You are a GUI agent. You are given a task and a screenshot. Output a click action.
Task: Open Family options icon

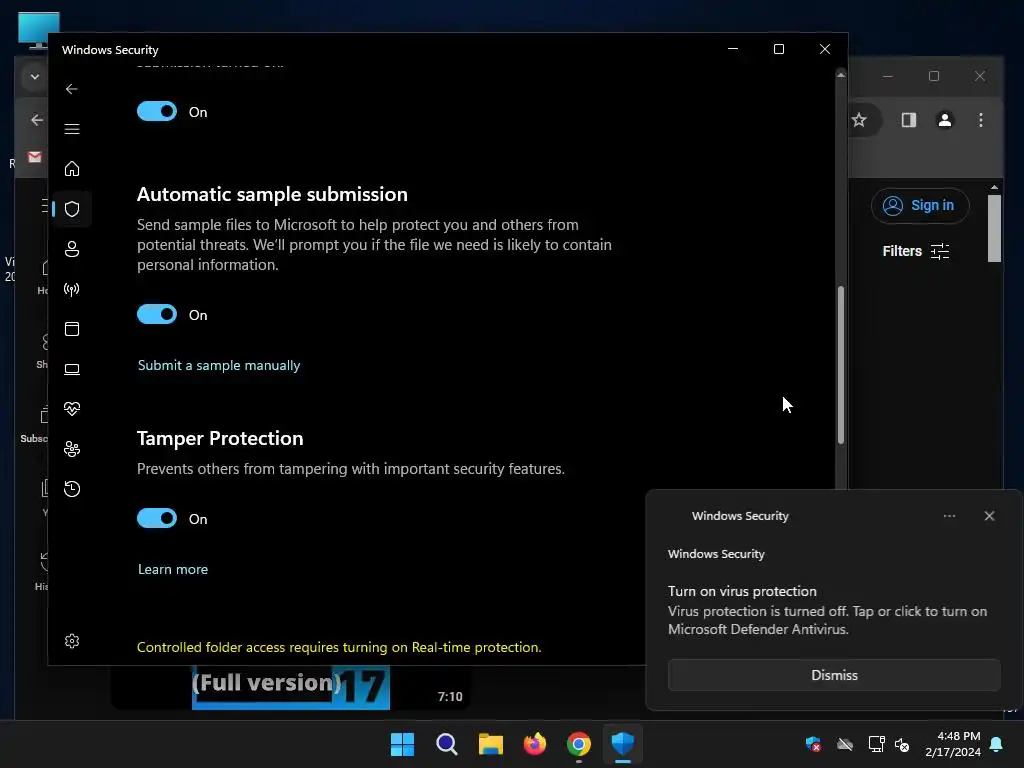click(72, 449)
